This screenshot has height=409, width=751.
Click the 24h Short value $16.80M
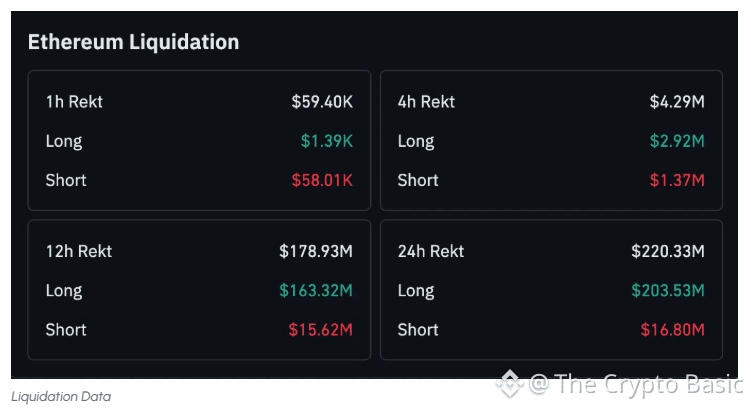(672, 329)
